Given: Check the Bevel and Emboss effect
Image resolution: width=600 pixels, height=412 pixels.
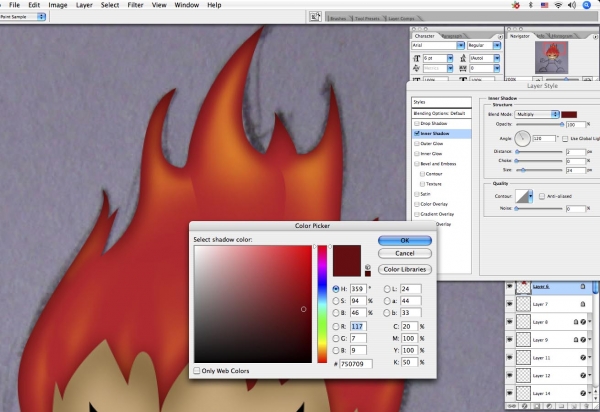Looking at the screenshot, I should point(417,164).
